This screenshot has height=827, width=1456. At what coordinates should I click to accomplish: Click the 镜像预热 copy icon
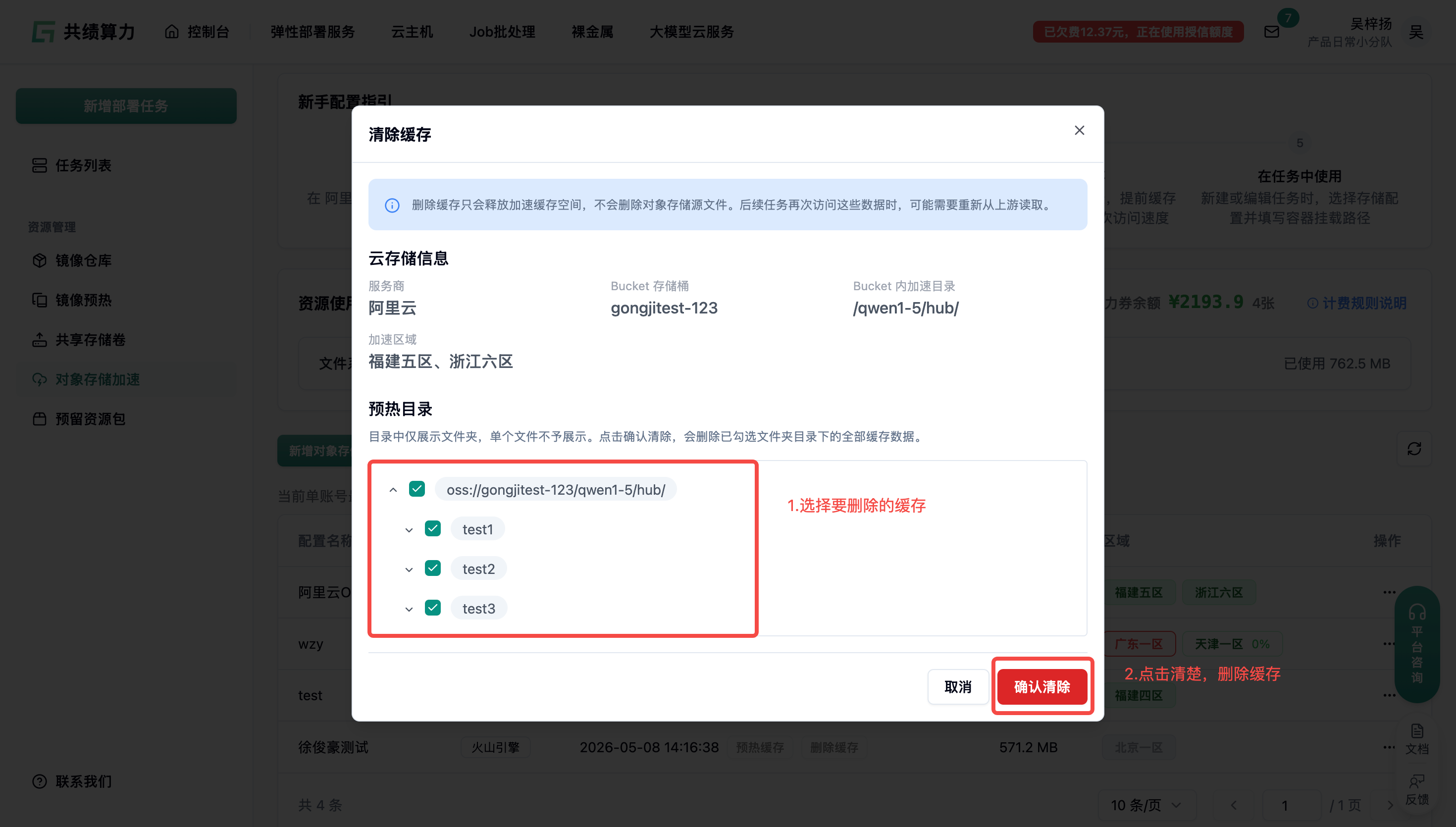coord(39,300)
